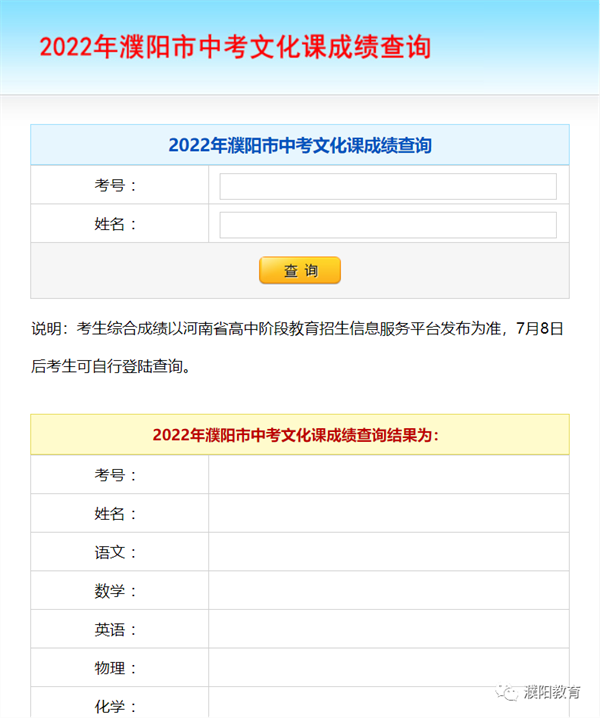Click the 数学 row label
The height and width of the screenshot is (718, 600).
pyautogui.click(x=115, y=590)
